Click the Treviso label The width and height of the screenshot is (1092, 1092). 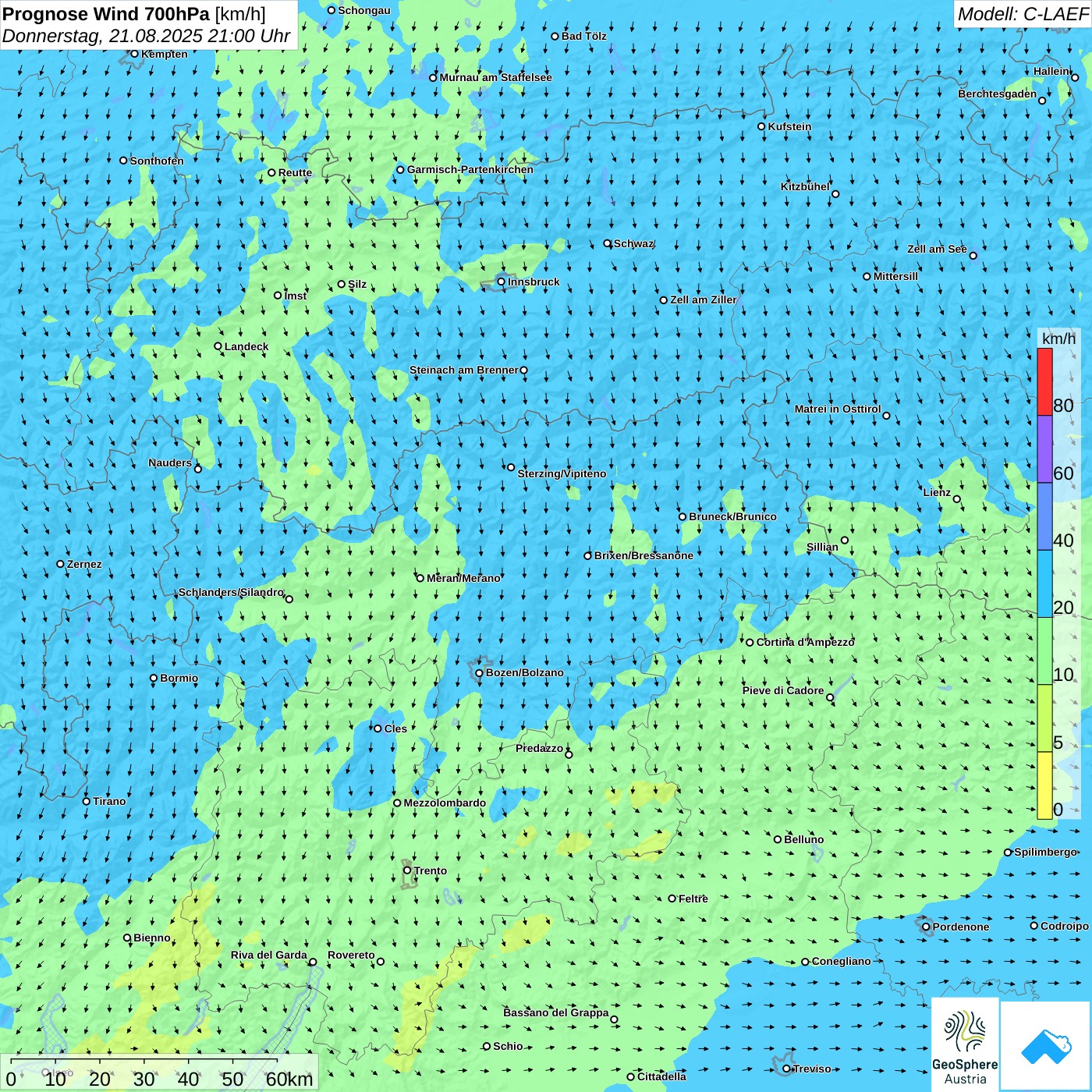tap(812, 1069)
